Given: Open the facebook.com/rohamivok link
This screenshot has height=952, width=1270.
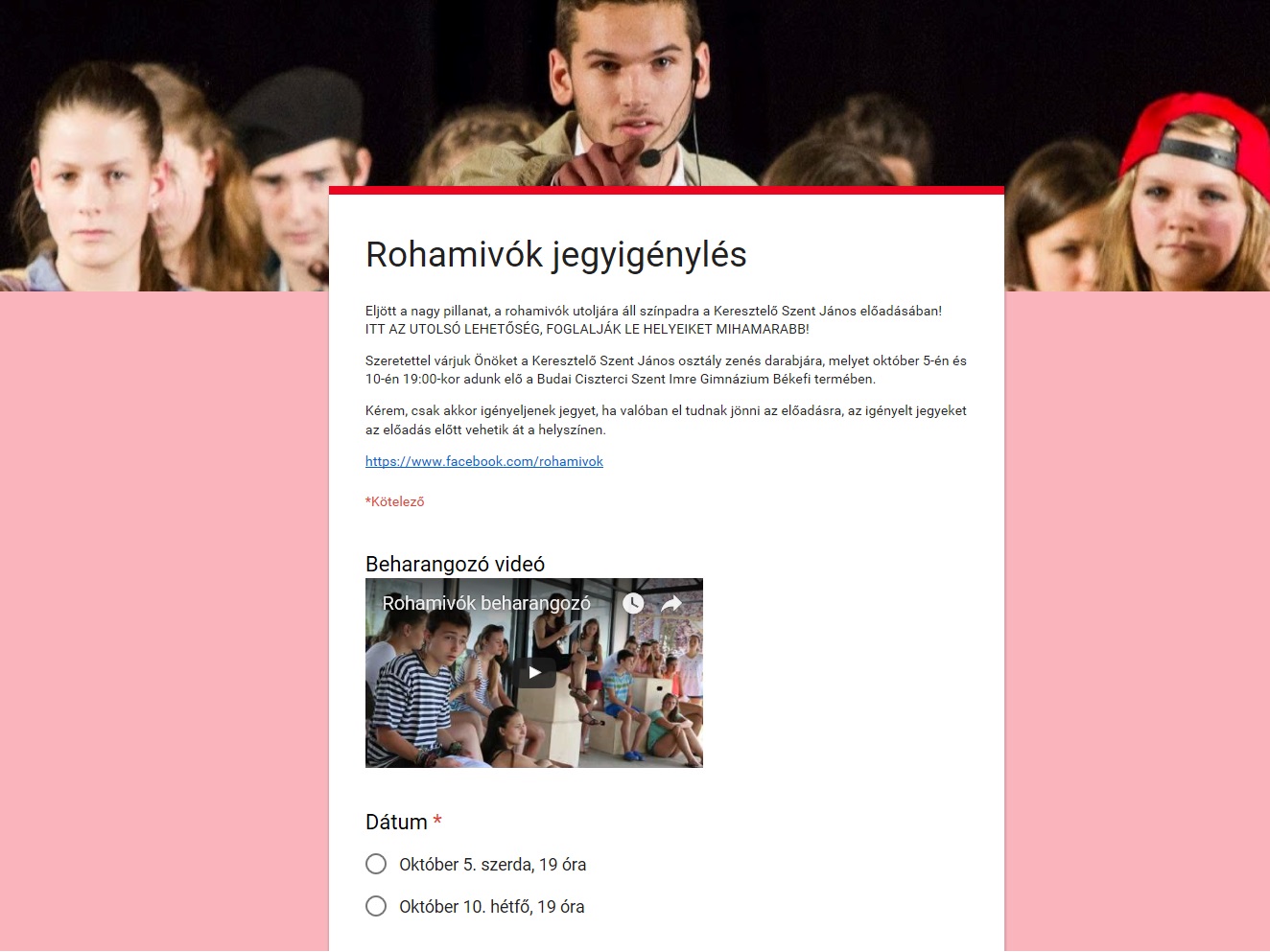Looking at the screenshot, I should pos(484,461).
